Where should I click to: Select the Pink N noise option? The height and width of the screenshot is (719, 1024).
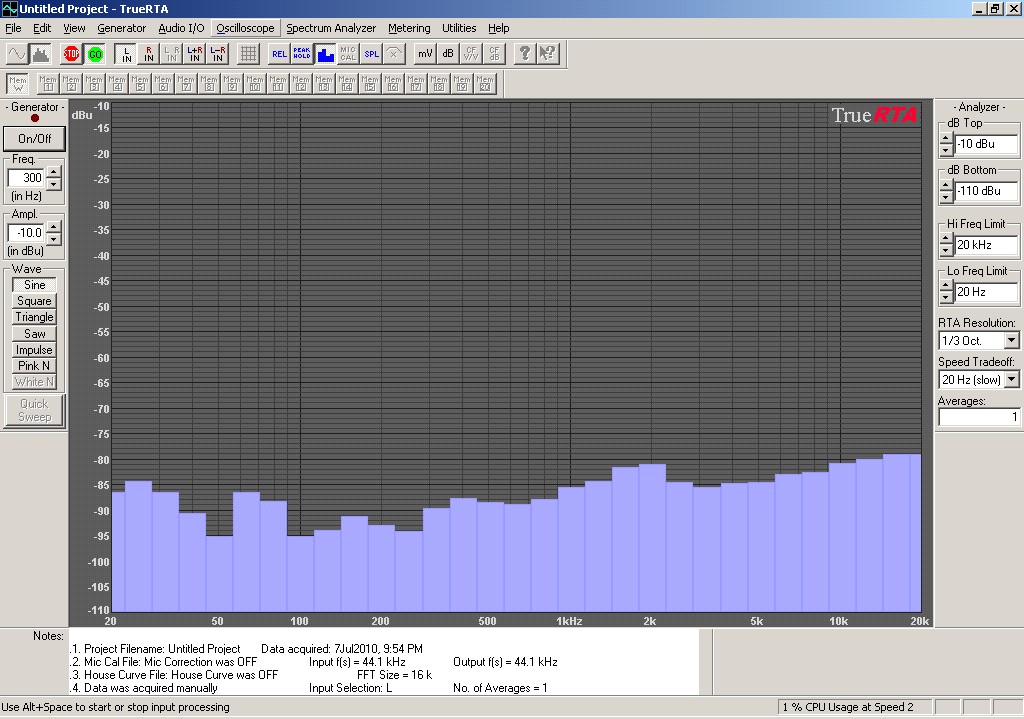(x=34, y=366)
